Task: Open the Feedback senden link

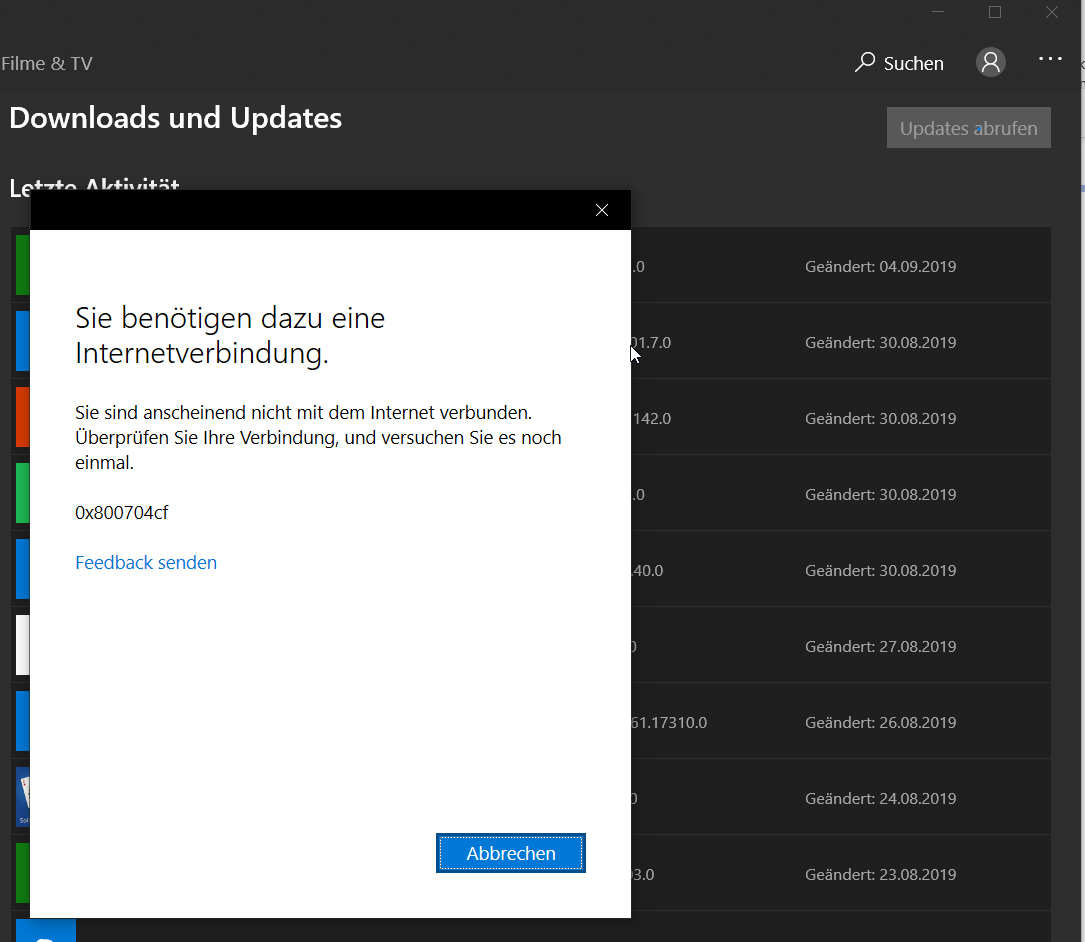Action: [x=146, y=563]
